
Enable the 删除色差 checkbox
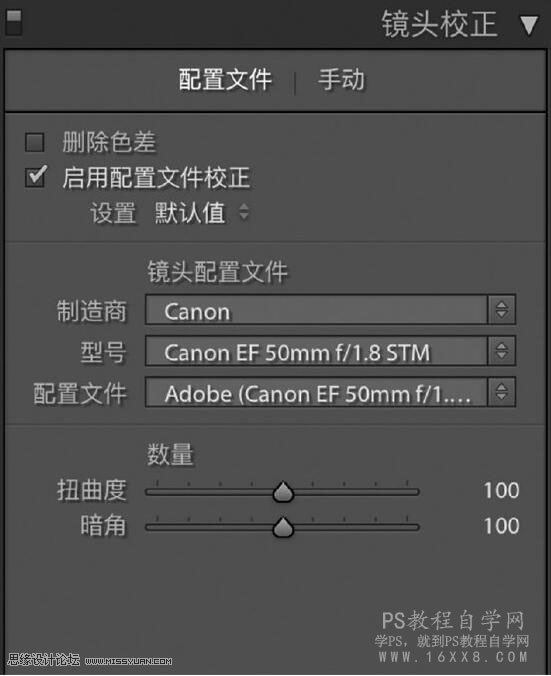click(34, 142)
